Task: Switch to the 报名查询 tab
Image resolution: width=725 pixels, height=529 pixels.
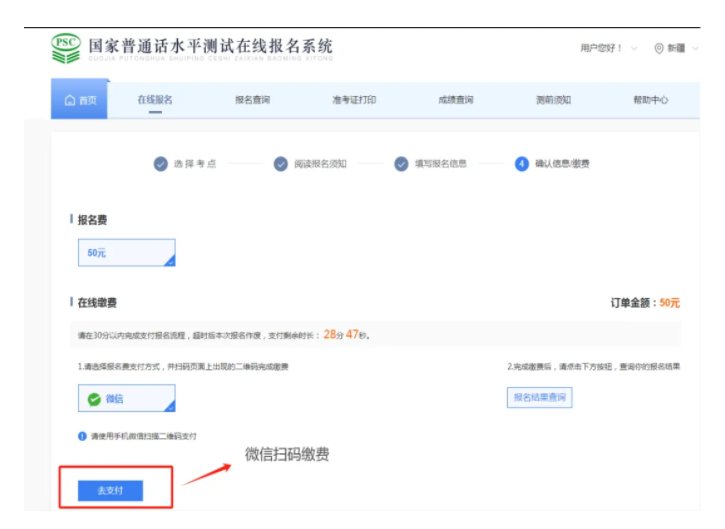Action: point(252,100)
